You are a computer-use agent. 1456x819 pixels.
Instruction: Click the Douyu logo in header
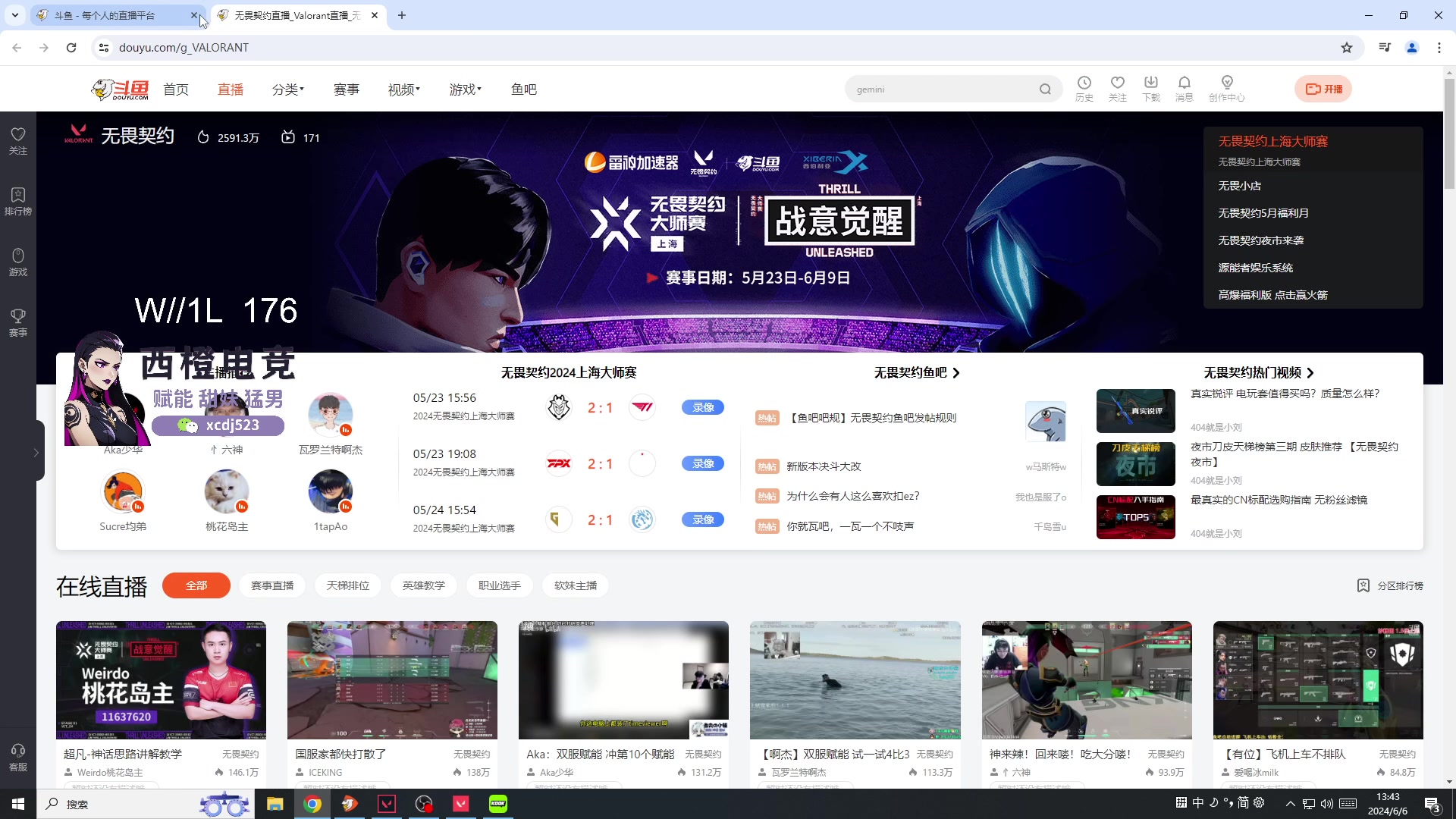(x=120, y=89)
